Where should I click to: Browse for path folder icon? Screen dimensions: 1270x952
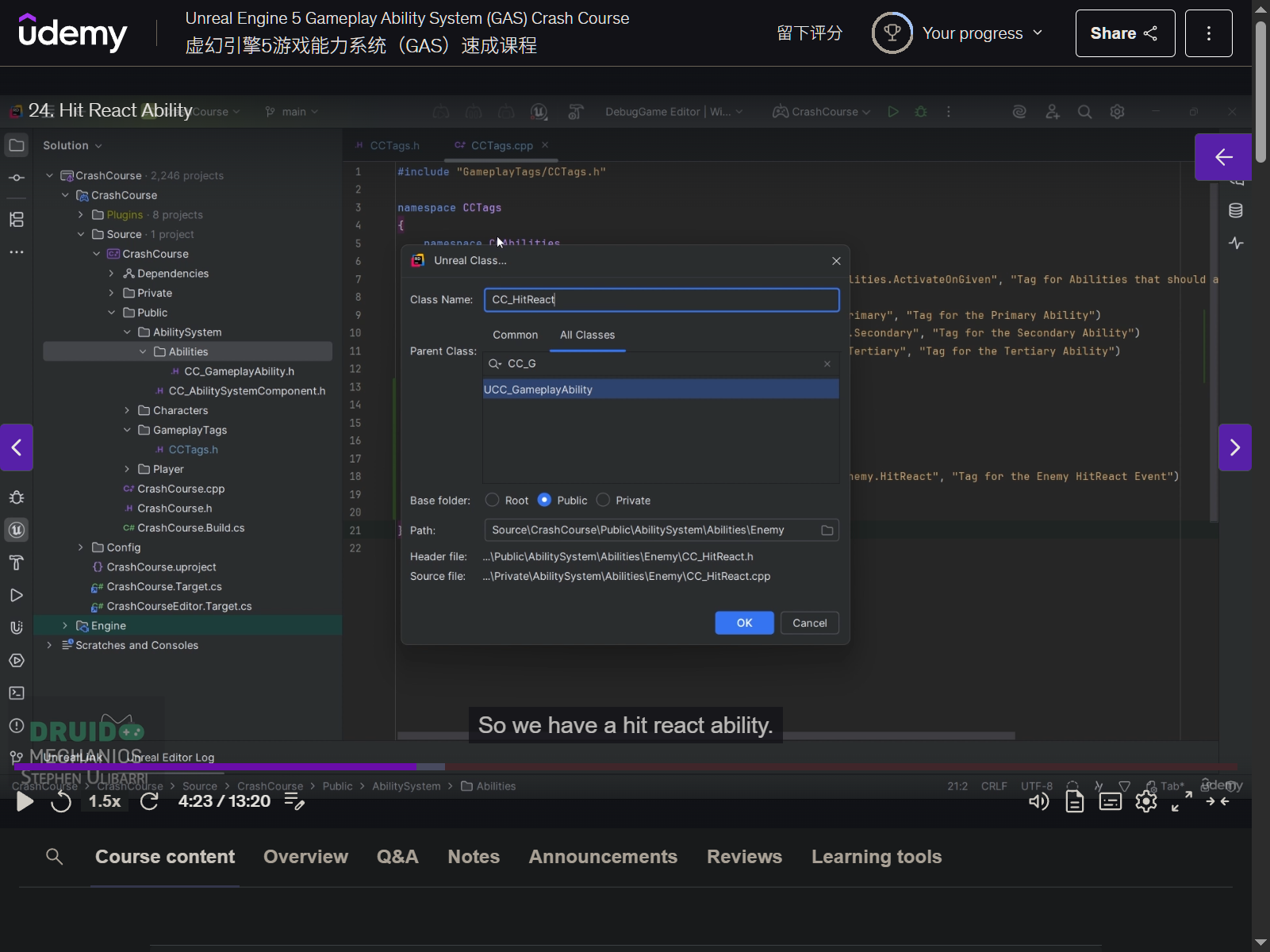[827, 530]
